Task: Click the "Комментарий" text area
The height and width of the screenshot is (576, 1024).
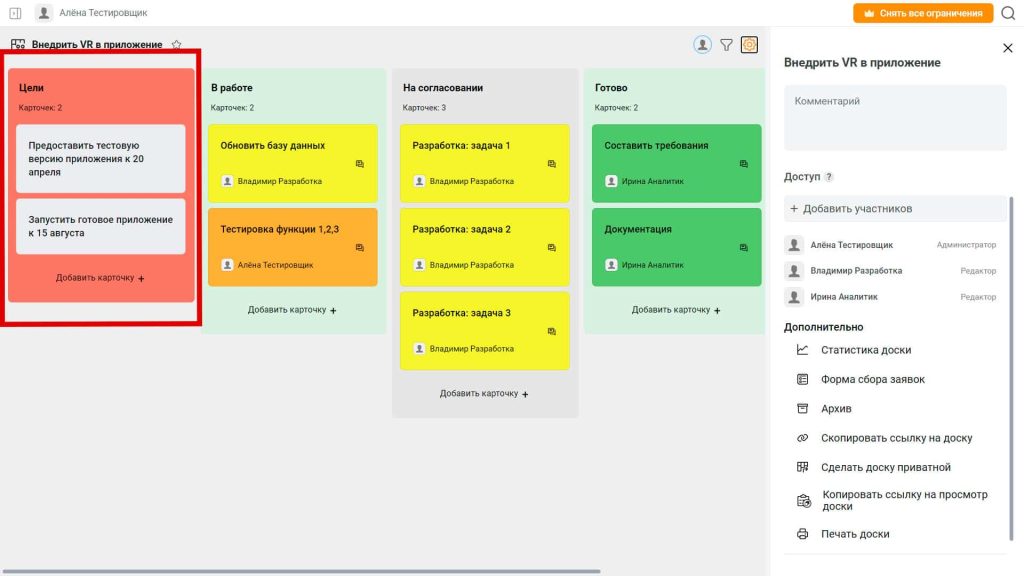Action: 895,118
